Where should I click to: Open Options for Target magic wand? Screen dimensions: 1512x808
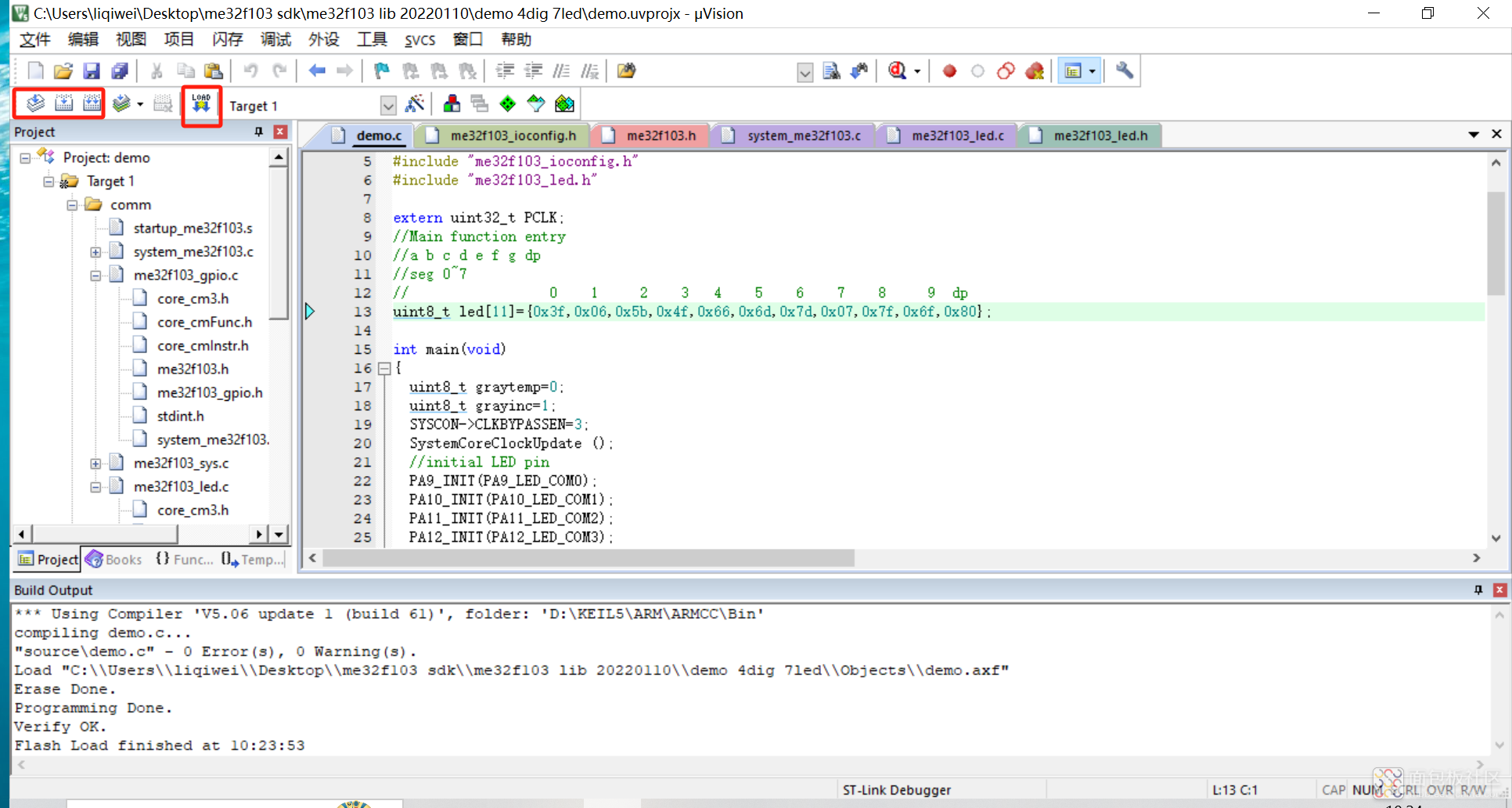[415, 103]
